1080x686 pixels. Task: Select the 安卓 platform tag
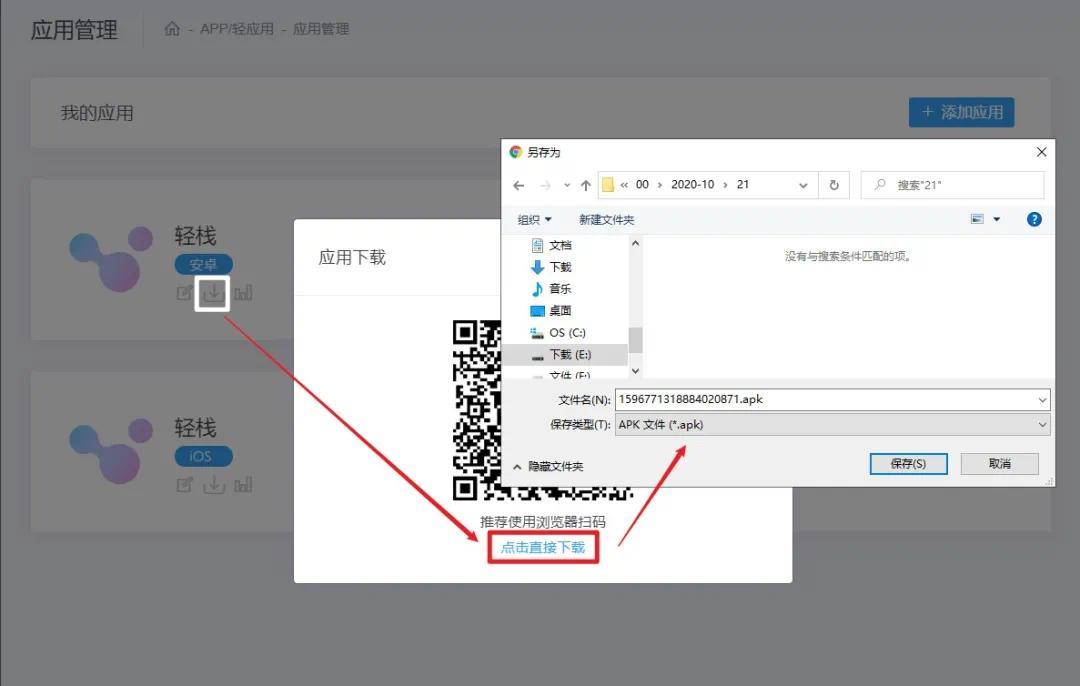click(x=203, y=264)
